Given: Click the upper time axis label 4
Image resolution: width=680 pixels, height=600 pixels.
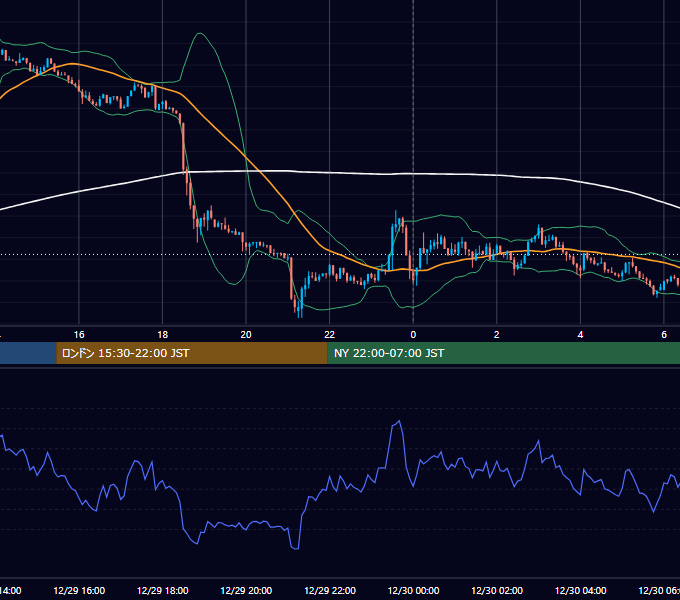Looking at the screenshot, I should pyautogui.click(x=580, y=335).
